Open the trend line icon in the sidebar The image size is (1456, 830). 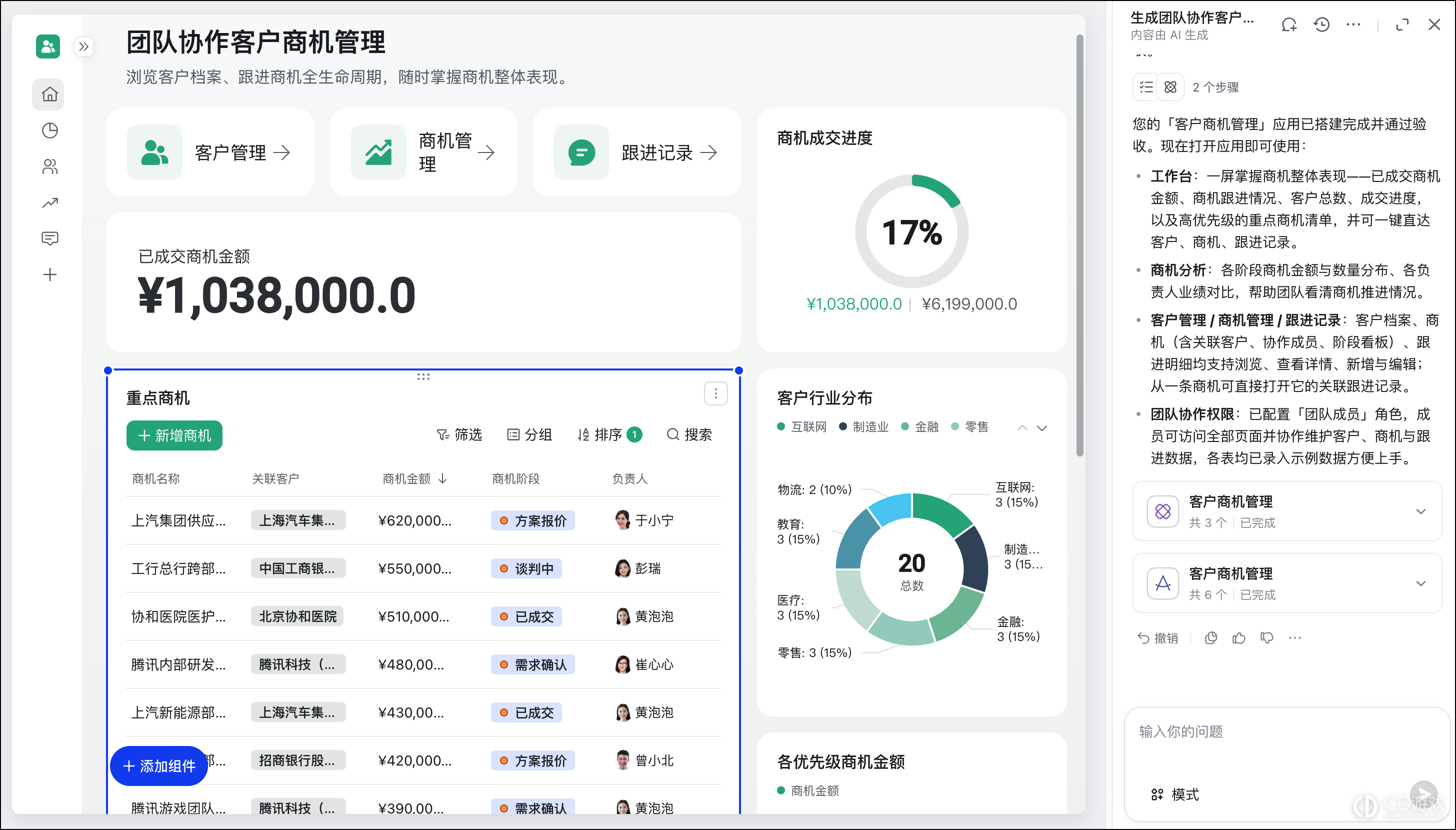(x=49, y=202)
